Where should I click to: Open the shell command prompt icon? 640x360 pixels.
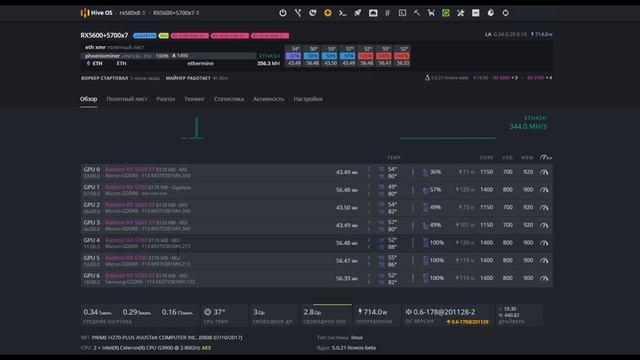pyautogui.click(x=342, y=13)
